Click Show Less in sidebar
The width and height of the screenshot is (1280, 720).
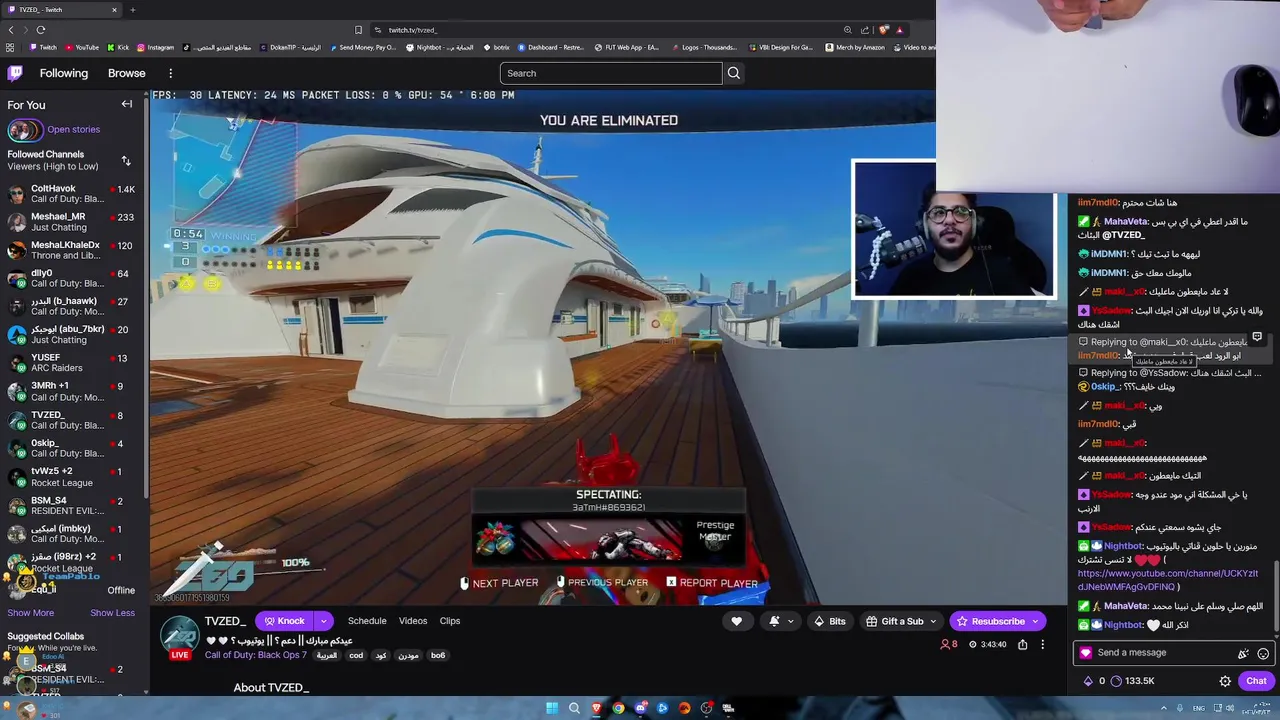[112, 613]
